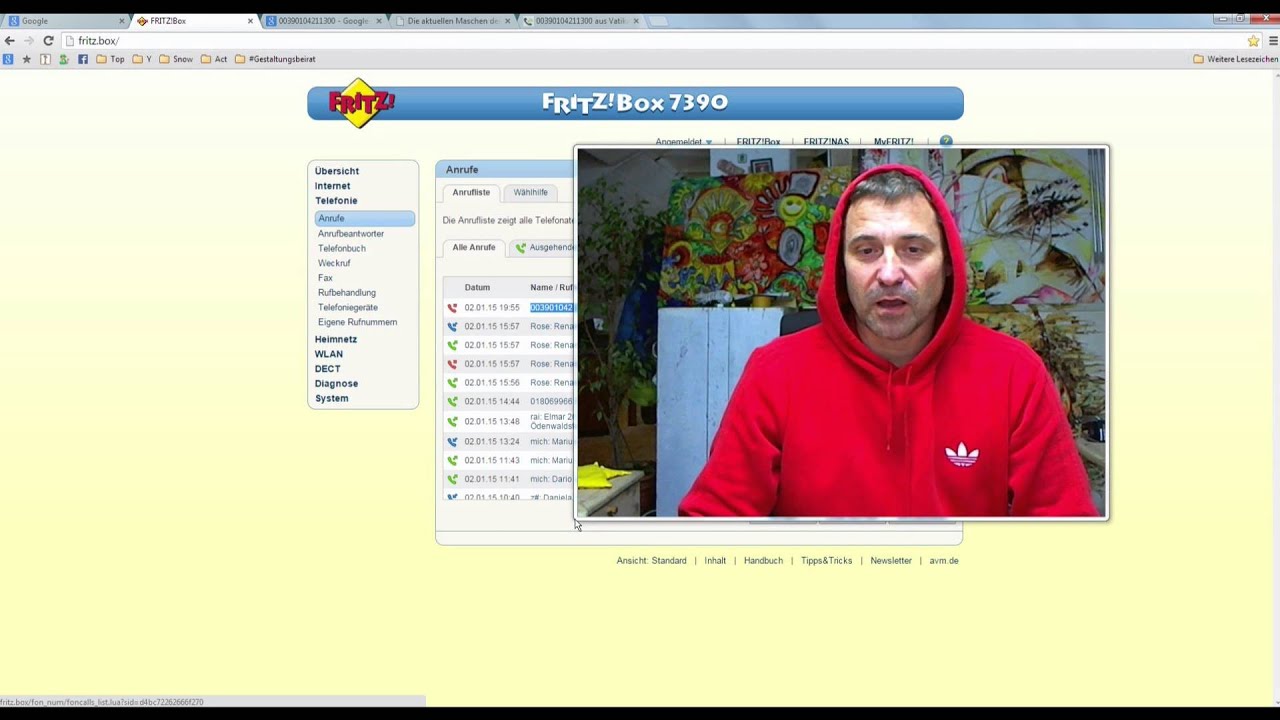This screenshot has height=720, width=1280.
Task: Open the Tipps&Tricks footer link
Action: (826, 561)
